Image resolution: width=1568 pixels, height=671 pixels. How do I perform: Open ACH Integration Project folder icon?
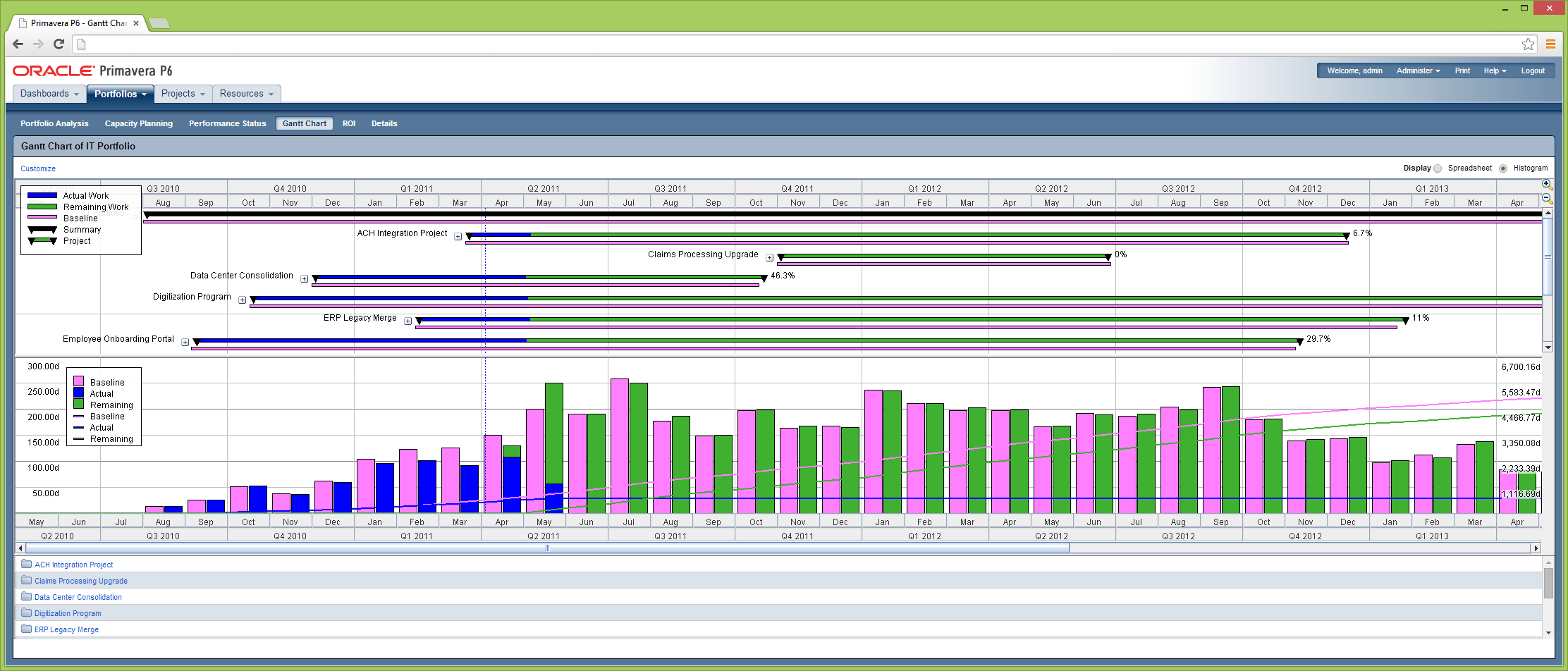[x=27, y=564]
